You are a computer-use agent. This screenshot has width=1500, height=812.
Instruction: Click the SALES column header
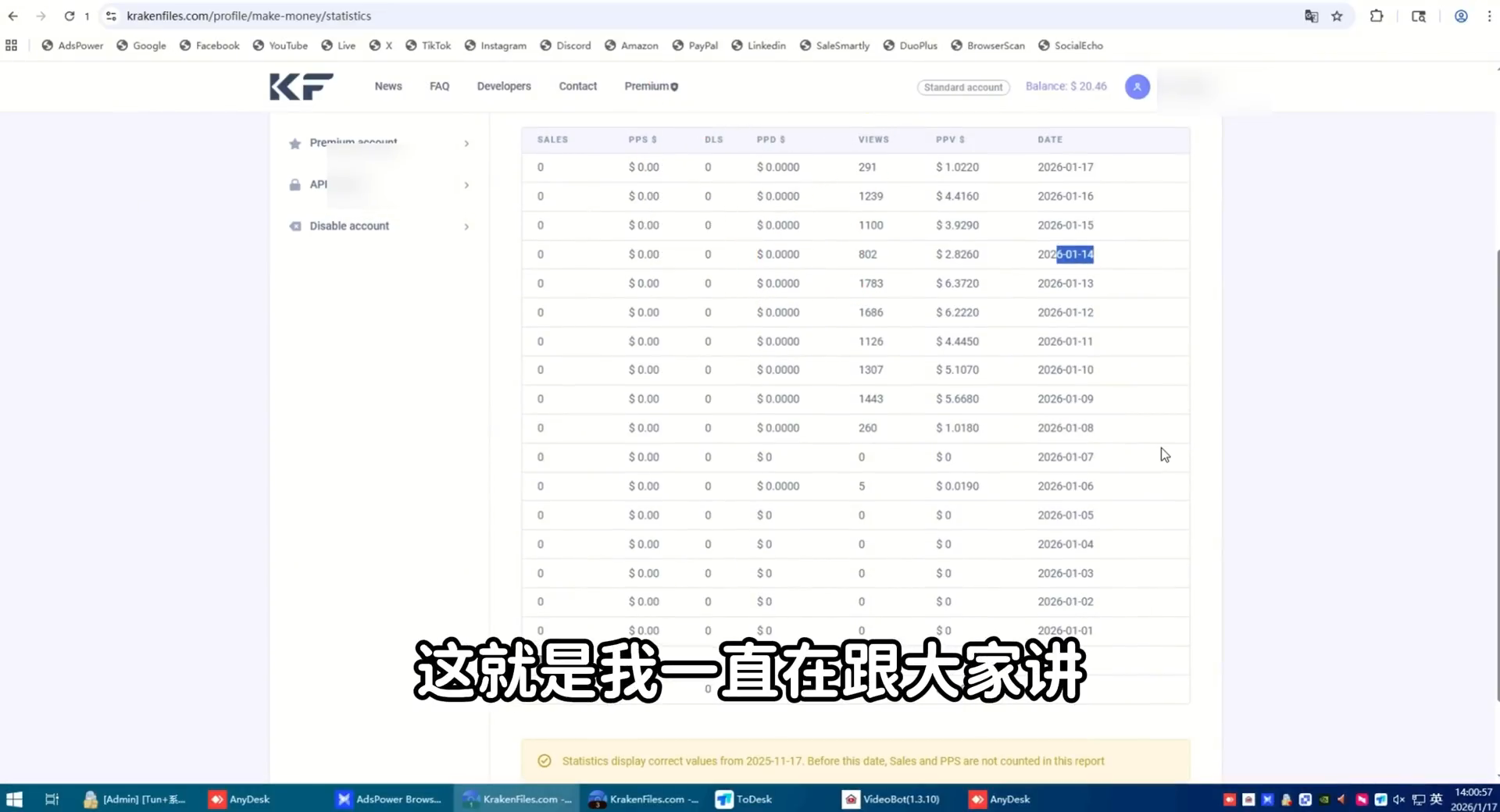pos(552,140)
